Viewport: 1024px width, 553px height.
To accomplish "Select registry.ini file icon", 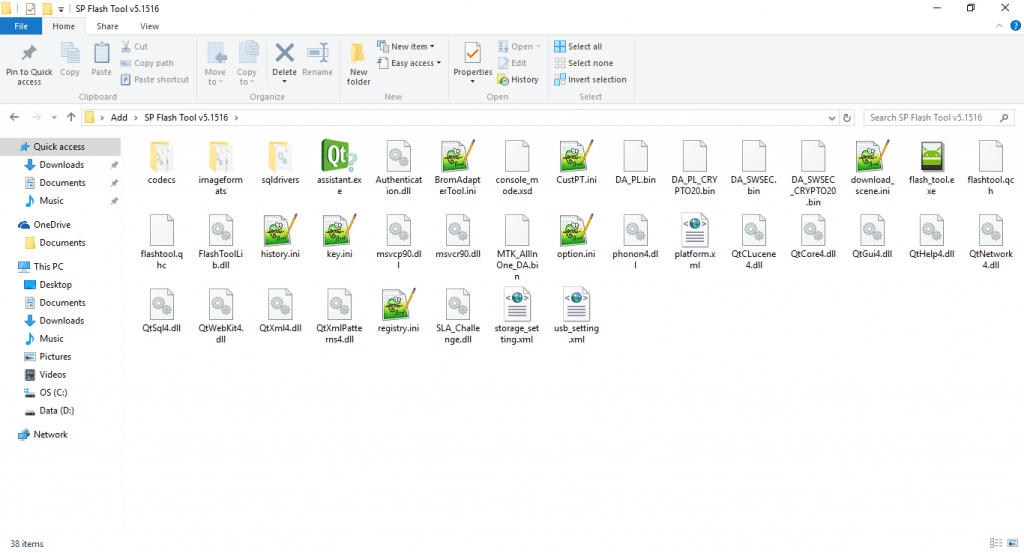I will tap(398, 305).
